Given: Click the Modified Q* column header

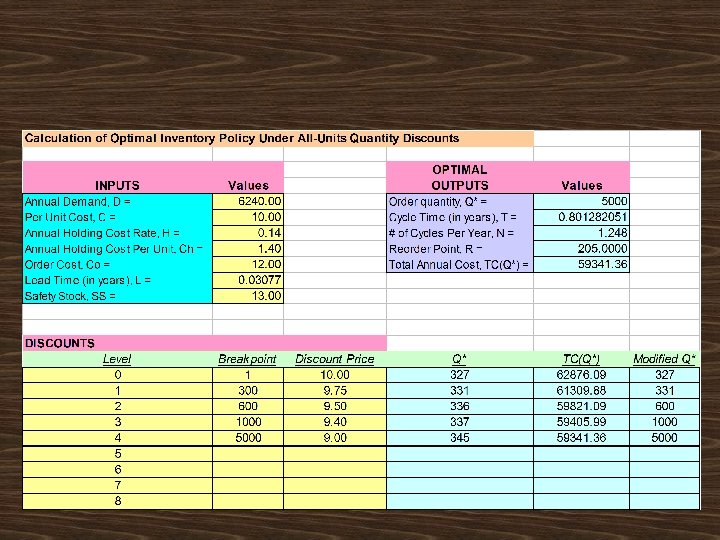Looking at the screenshot, I should (x=664, y=359).
